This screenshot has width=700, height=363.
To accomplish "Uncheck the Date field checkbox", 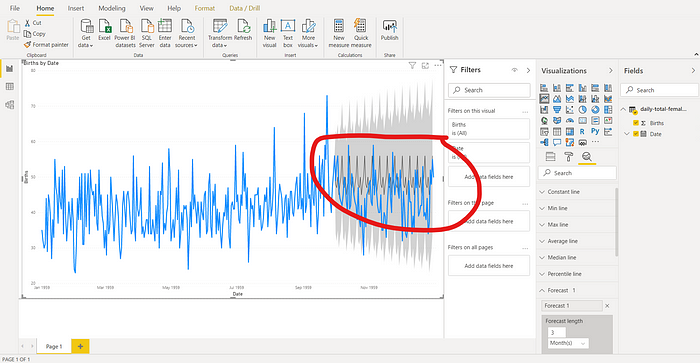I will (636, 134).
